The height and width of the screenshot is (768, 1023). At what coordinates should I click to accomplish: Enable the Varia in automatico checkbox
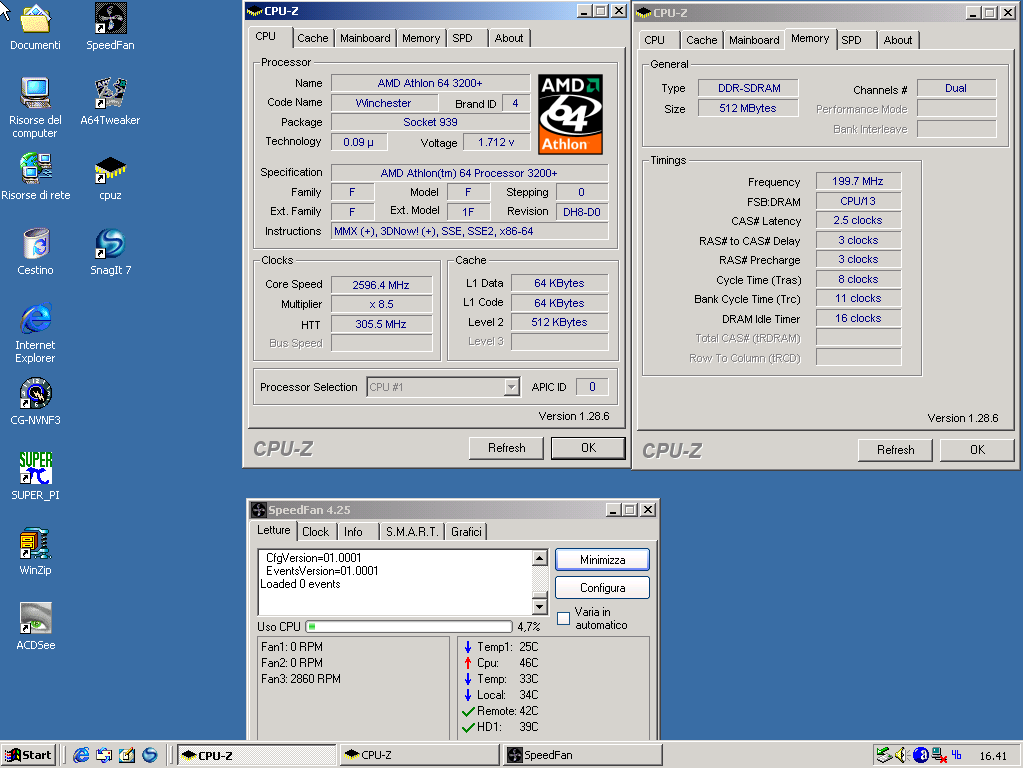tap(563, 618)
